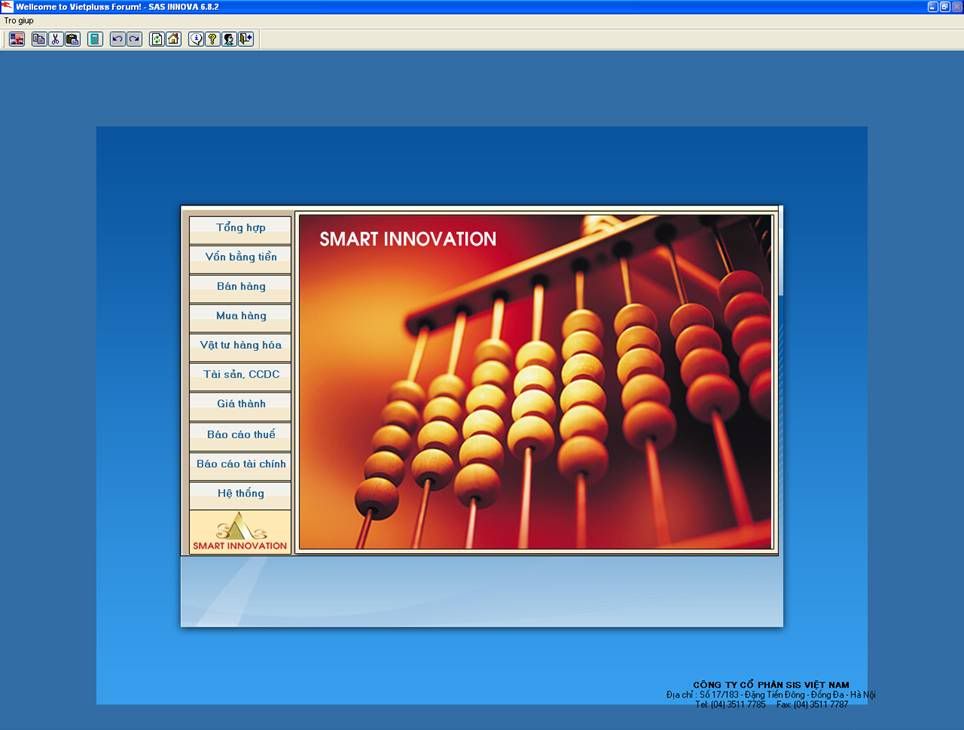This screenshot has height=730, width=964.
Task: Select the Giá thành module
Action: [240, 405]
